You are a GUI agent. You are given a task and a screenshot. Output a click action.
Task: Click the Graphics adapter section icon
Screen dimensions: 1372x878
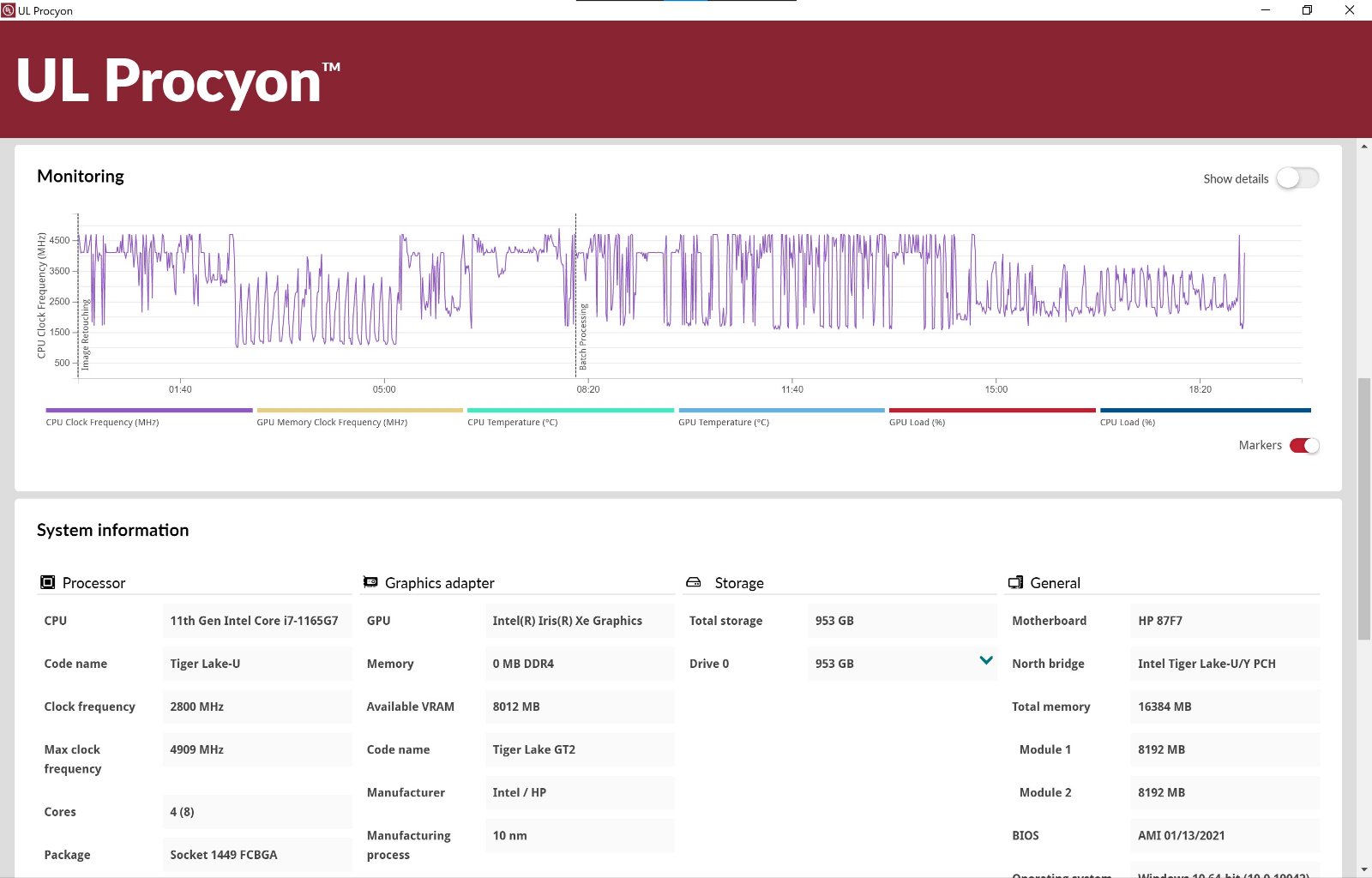370,582
